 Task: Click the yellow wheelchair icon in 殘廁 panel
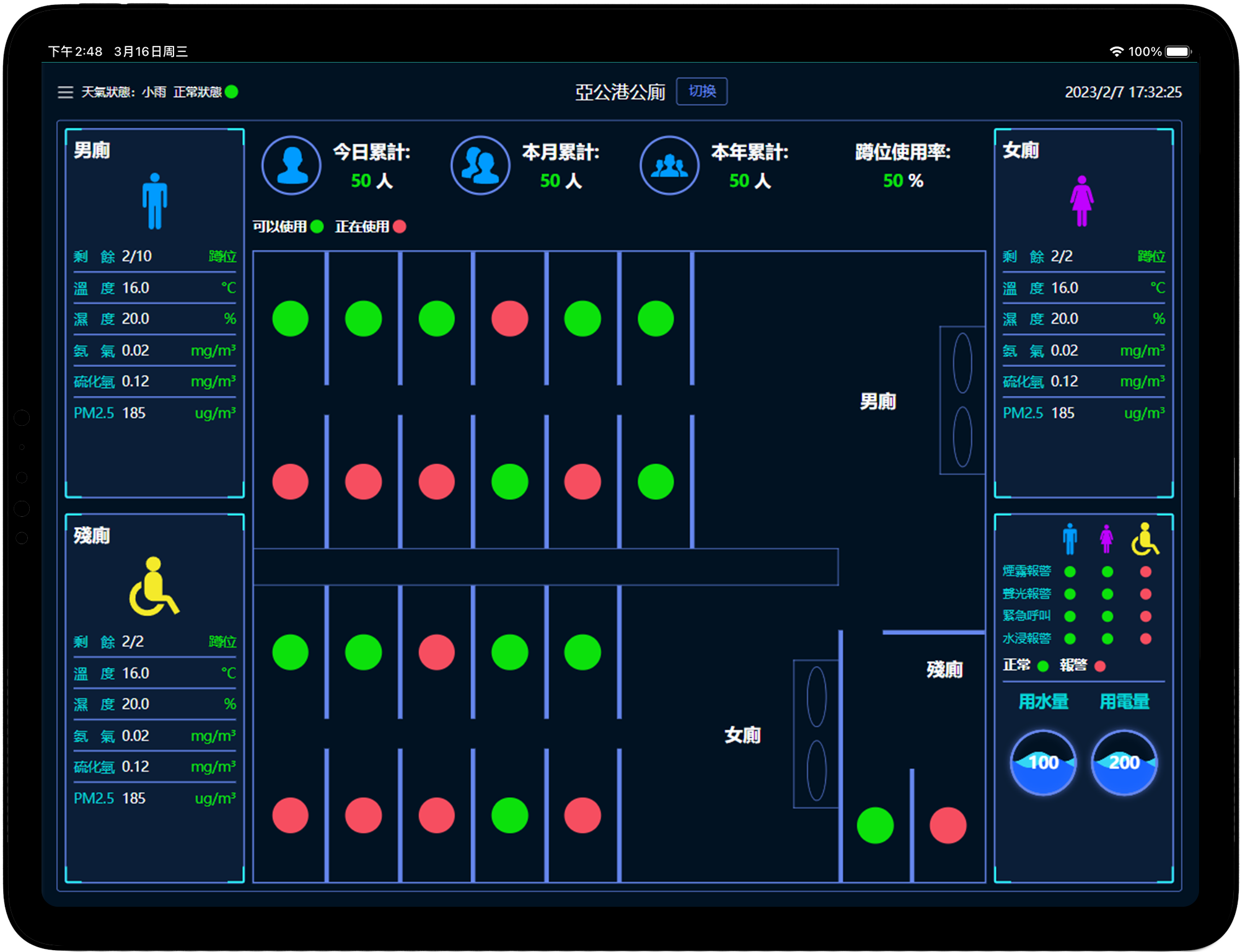pyautogui.click(x=154, y=586)
